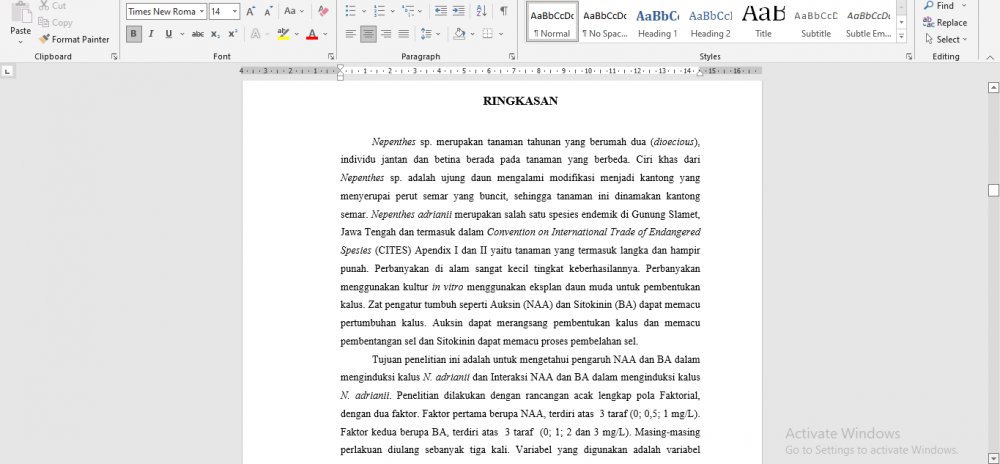Click the vertical scrollbar thumb

coord(993,190)
